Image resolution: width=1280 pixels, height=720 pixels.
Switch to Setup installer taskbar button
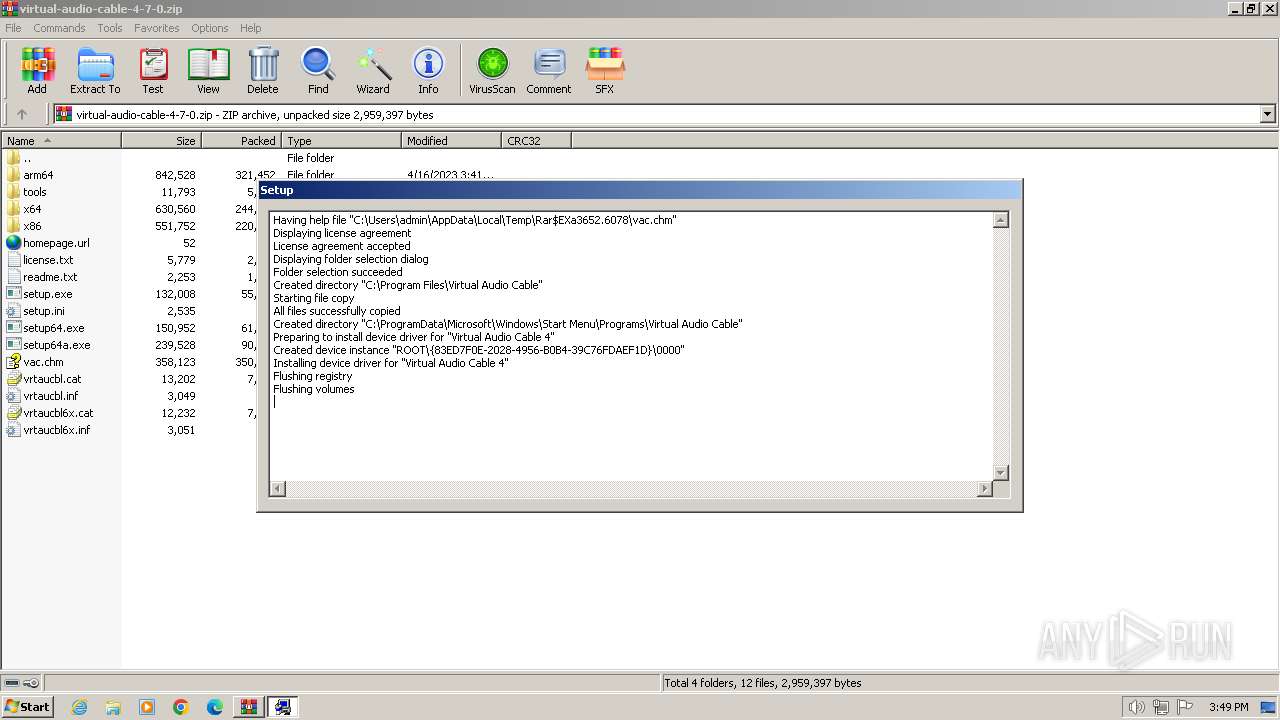283,707
